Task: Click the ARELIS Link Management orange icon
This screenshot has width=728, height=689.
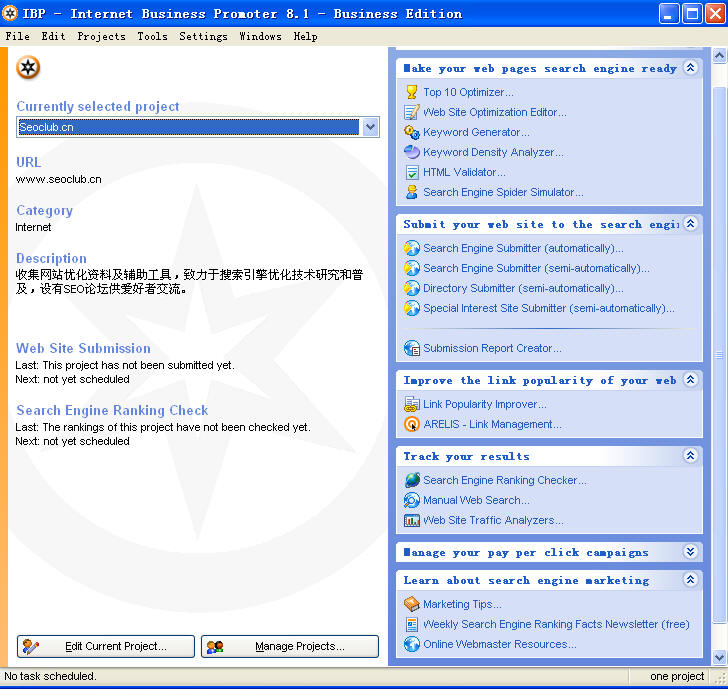Action: 411,424
